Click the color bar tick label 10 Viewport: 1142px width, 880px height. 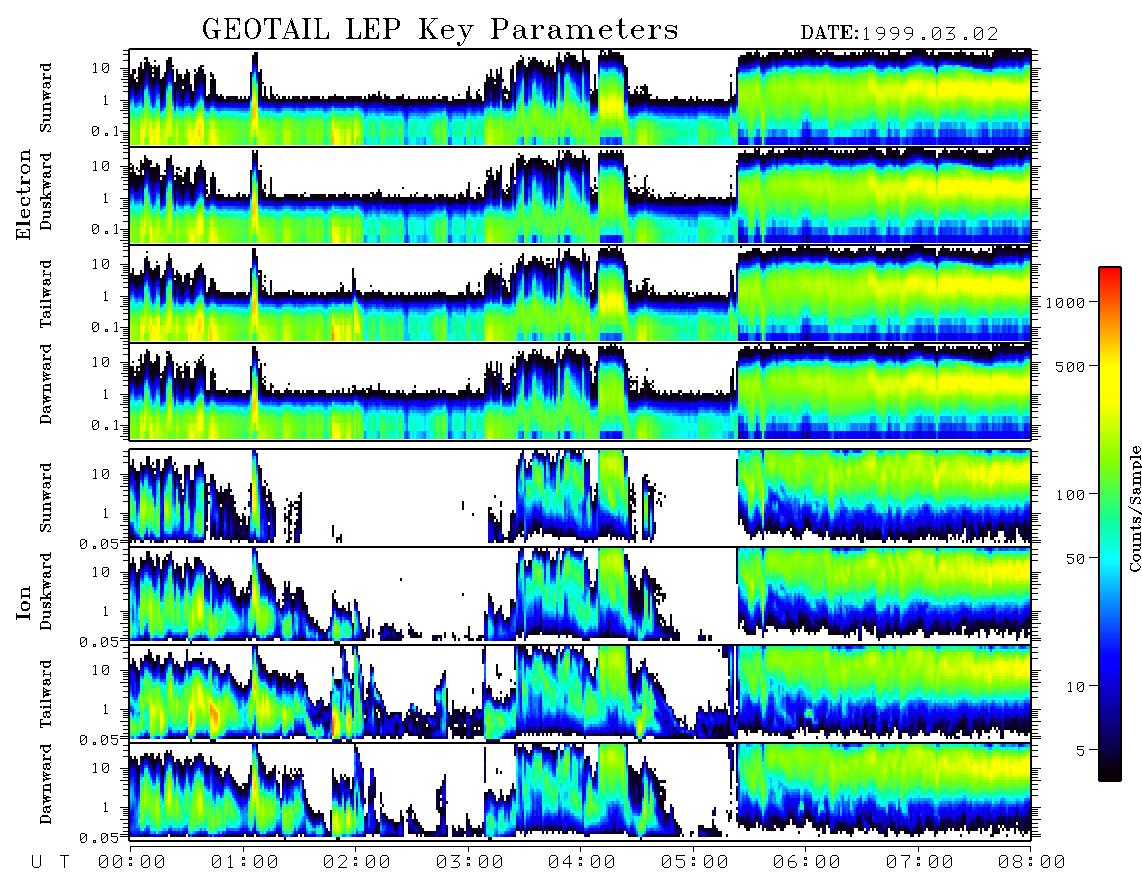pos(1075,687)
